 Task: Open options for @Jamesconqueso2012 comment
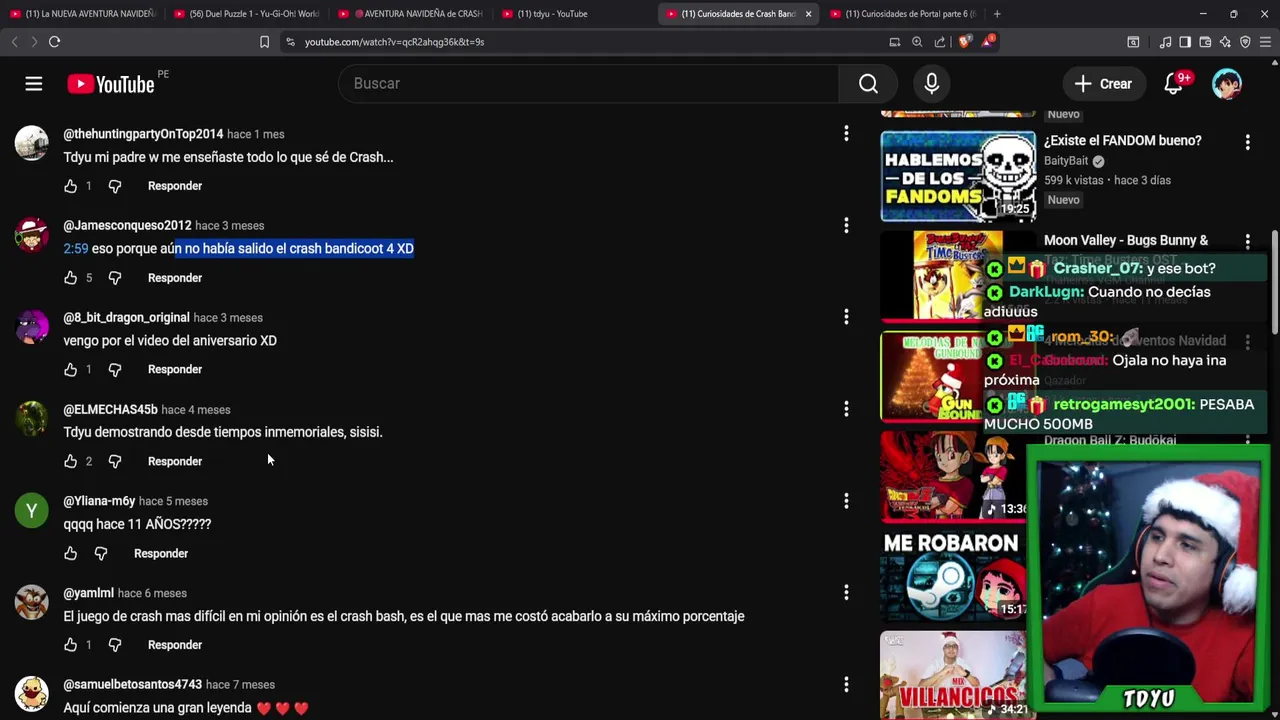[x=846, y=226]
